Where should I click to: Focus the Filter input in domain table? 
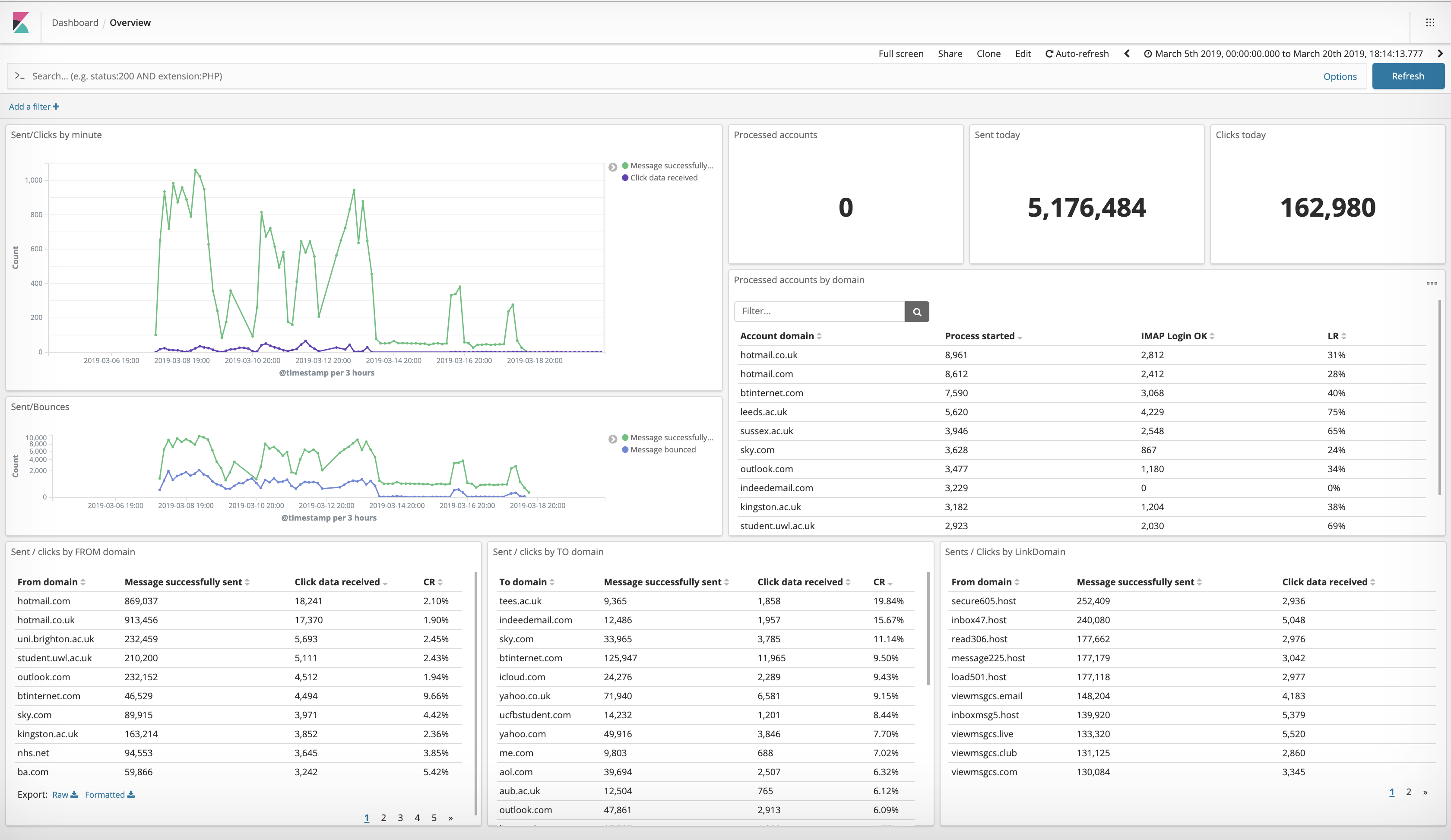click(819, 311)
